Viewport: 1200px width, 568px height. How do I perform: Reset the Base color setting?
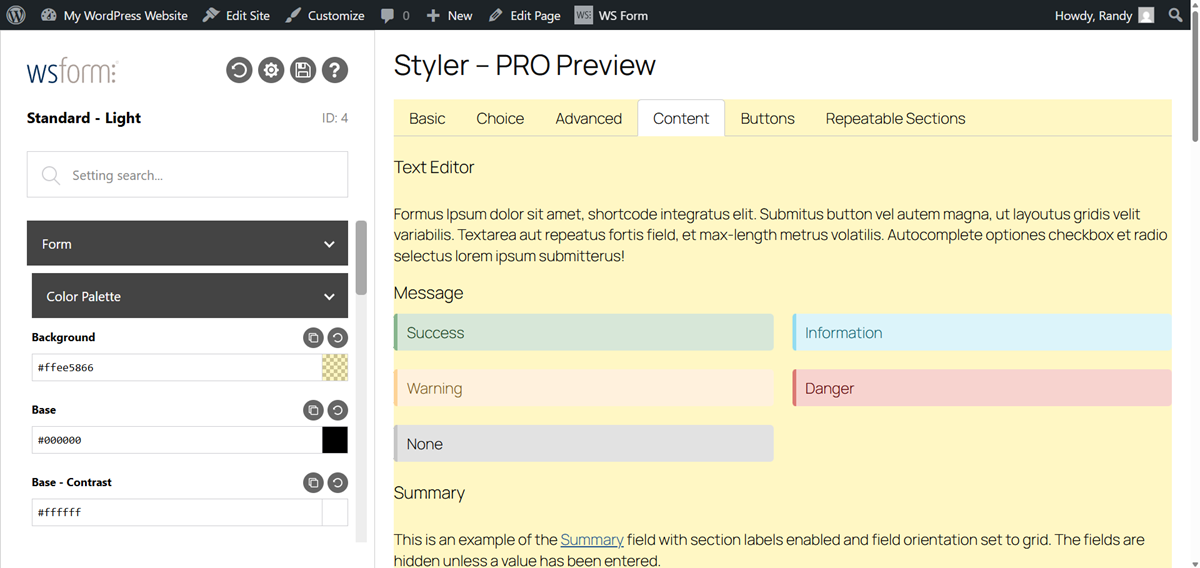[x=338, y=410]
